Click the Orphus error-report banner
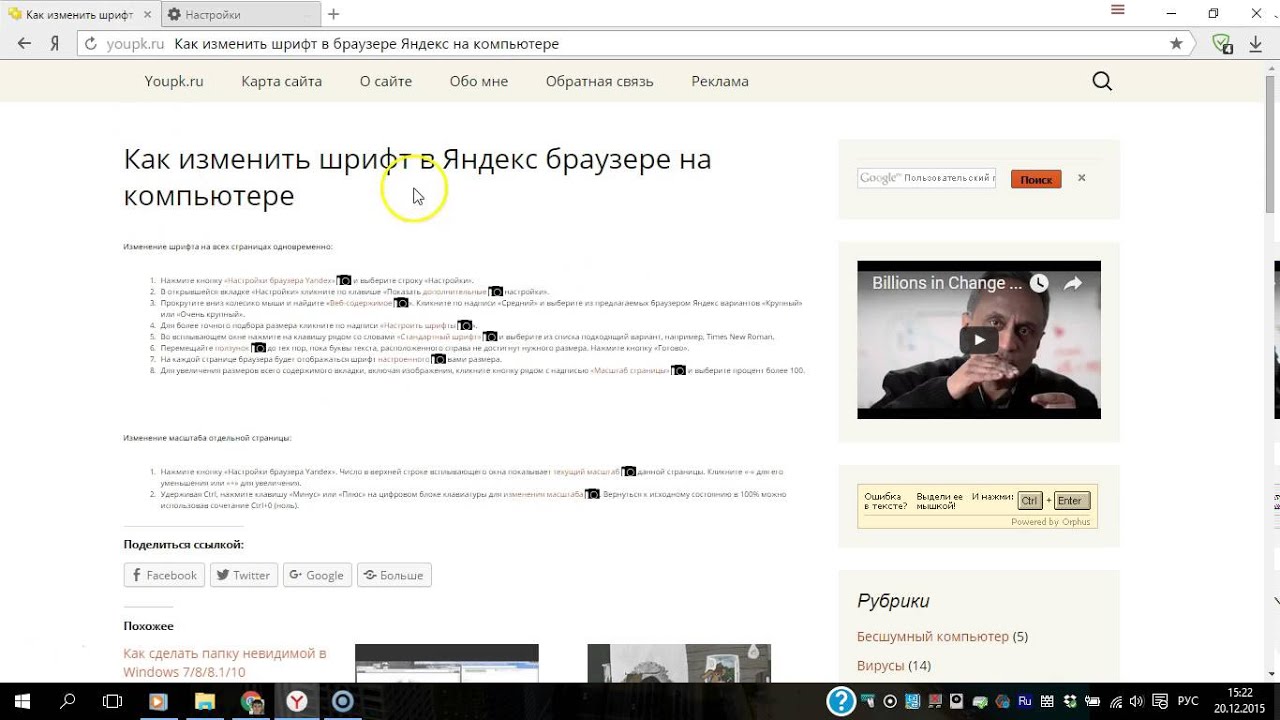Screen dimensions: 1280x720 coord(977,506)
